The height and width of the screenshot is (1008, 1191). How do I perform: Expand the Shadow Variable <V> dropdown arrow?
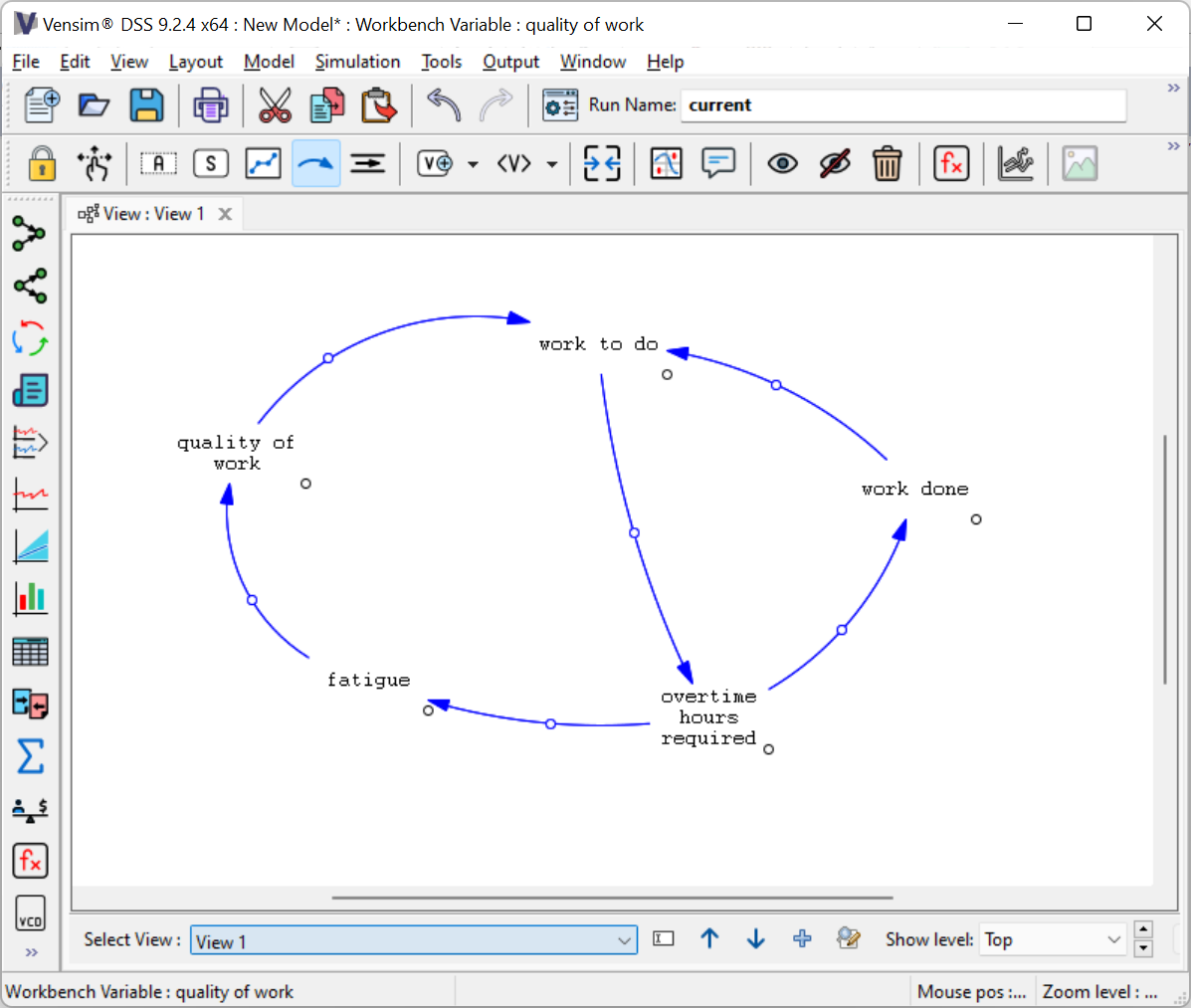pos(552,165)
